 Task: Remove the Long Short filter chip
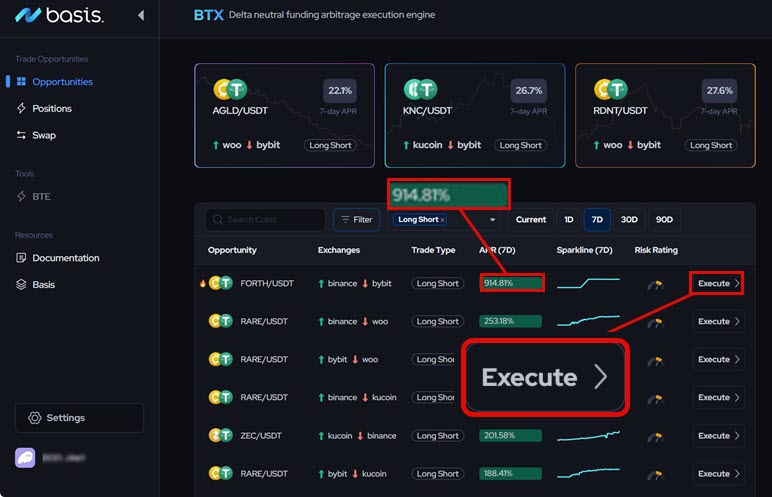click(x=443, y=220)
